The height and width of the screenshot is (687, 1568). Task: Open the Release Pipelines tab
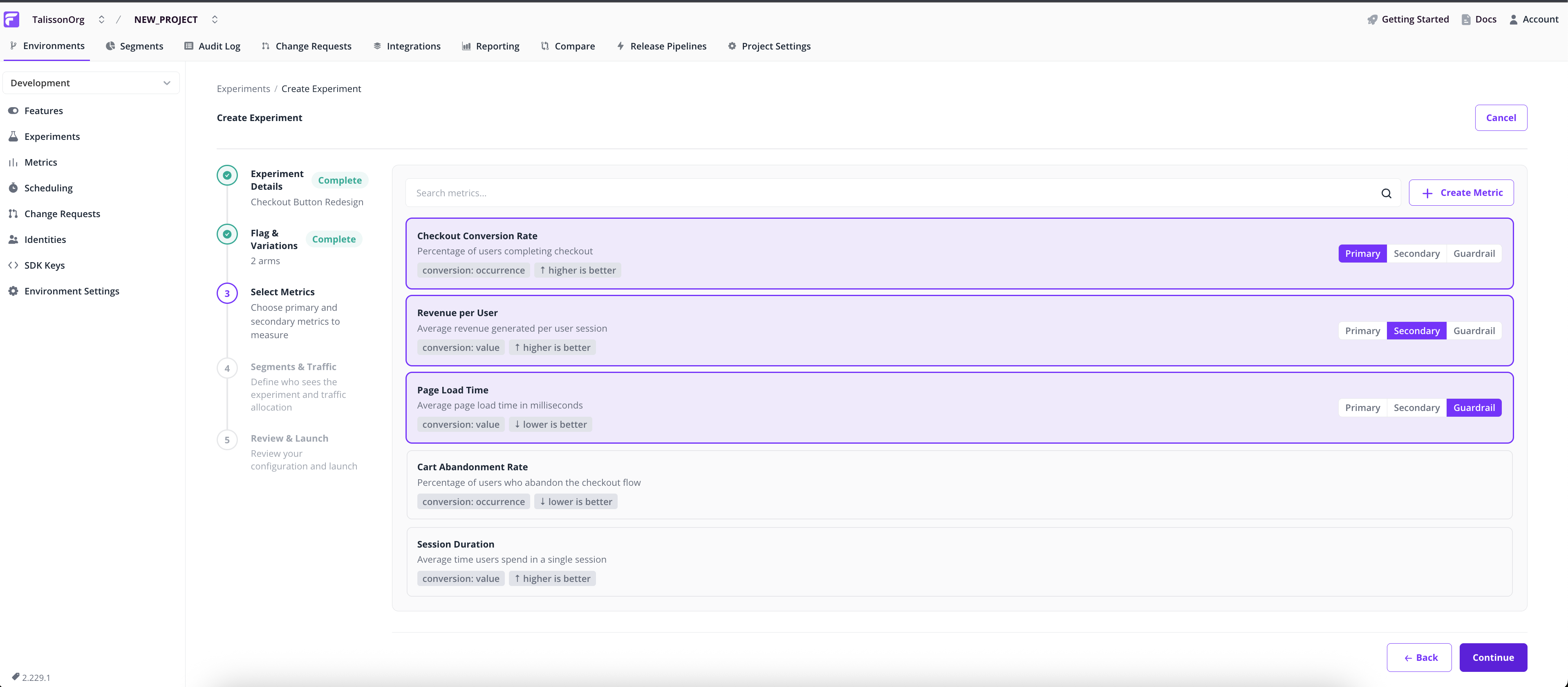(x=662, y=46)
